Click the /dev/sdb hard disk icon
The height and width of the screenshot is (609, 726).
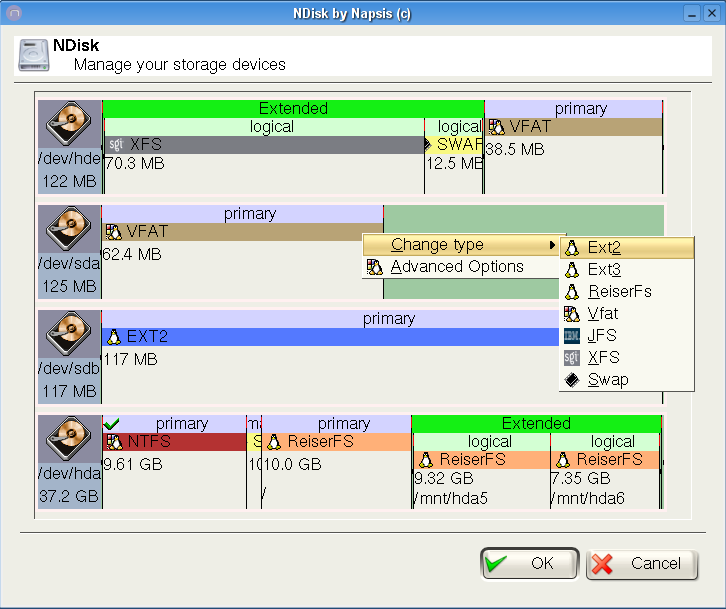(69, 335)
